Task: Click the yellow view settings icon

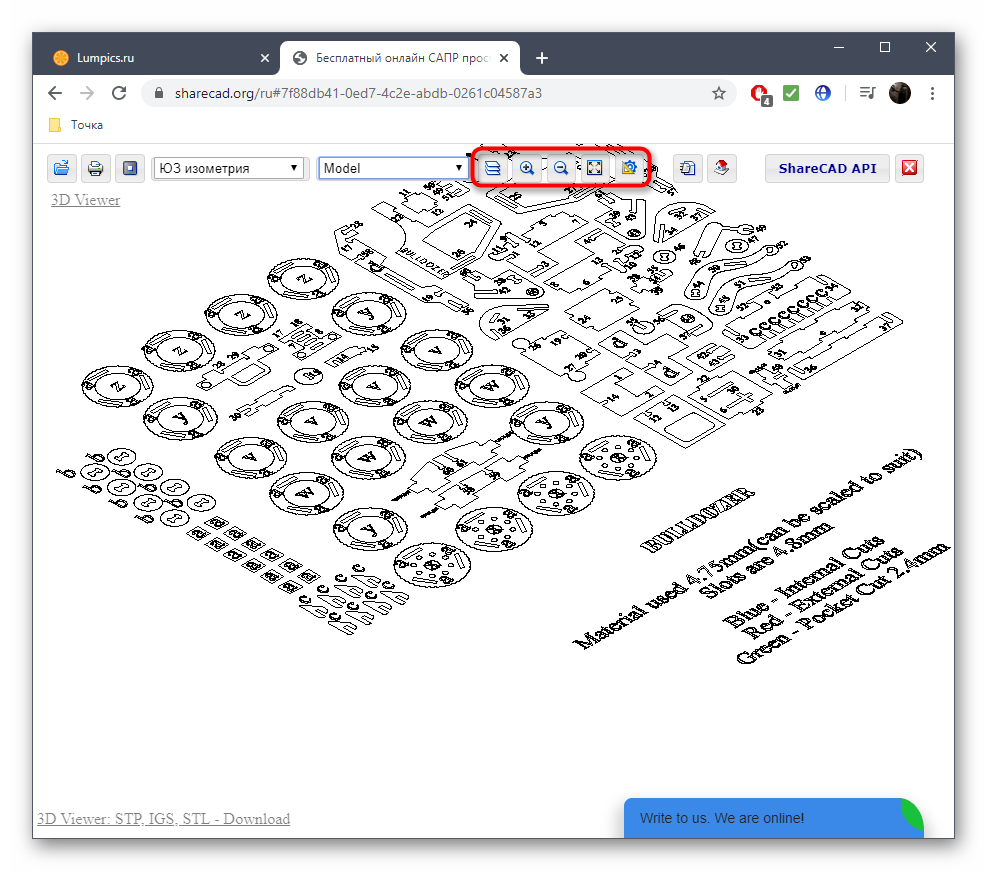Action: click(x=629, y=168)
